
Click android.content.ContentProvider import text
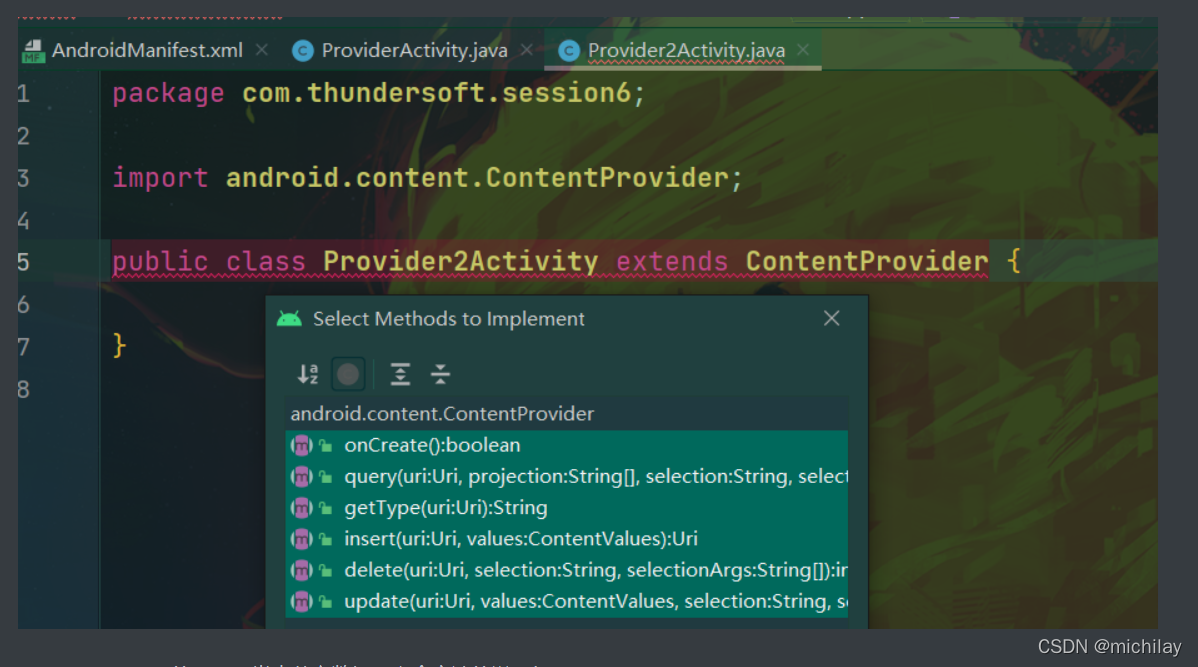click(x=478, y=178)
